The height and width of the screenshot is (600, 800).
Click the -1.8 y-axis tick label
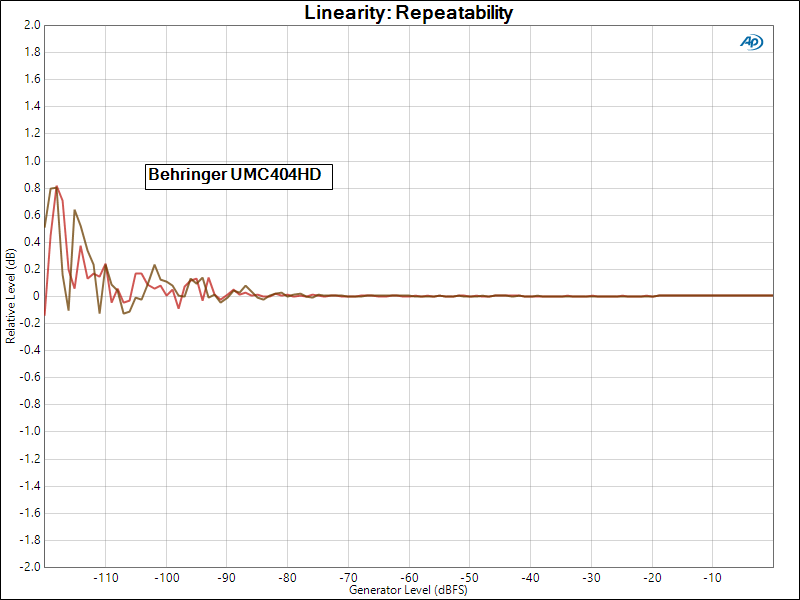coord(30,540)
